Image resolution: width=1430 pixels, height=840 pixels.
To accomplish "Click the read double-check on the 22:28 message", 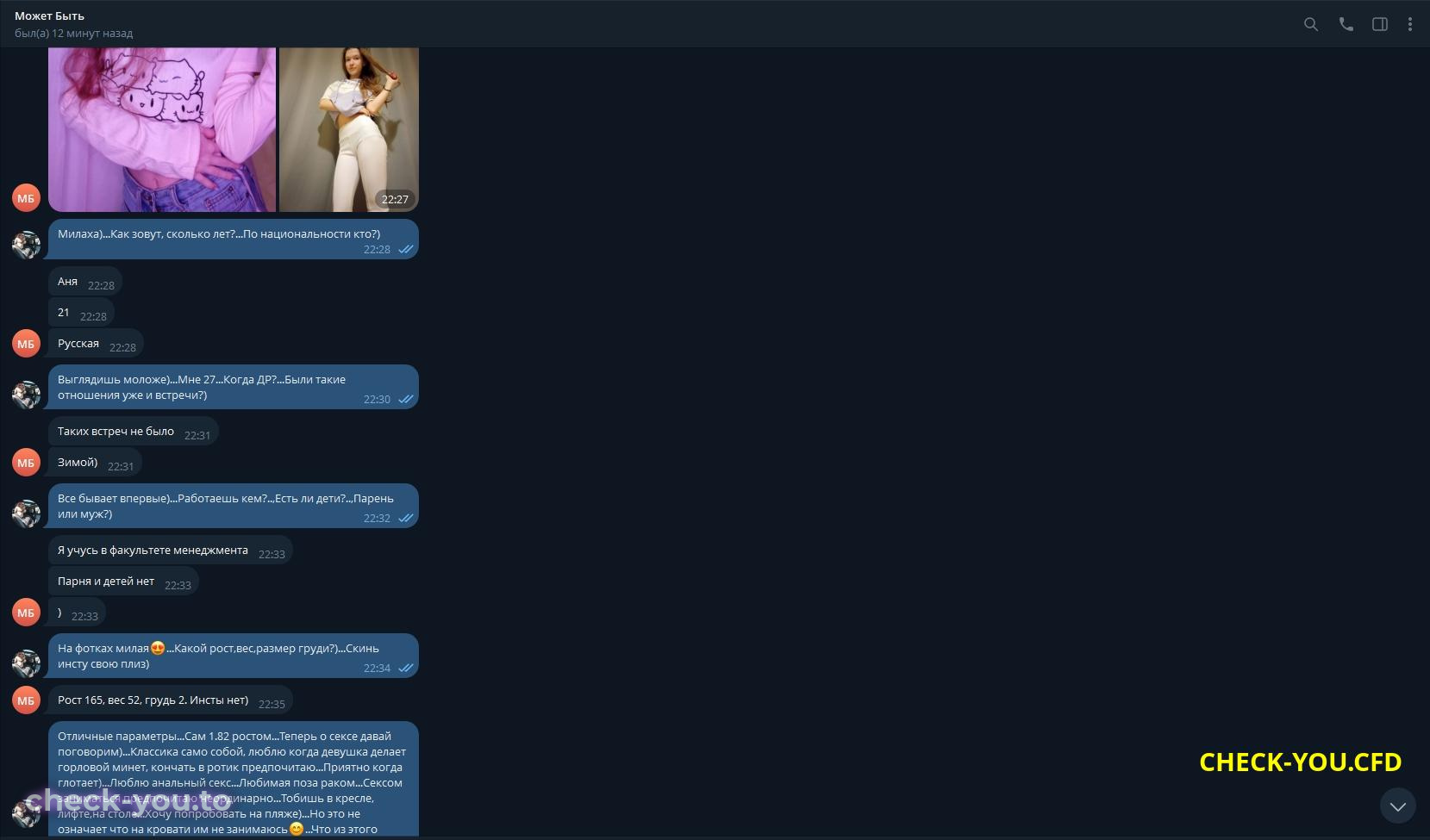I will pyautogui.click(x=405, y=249).
